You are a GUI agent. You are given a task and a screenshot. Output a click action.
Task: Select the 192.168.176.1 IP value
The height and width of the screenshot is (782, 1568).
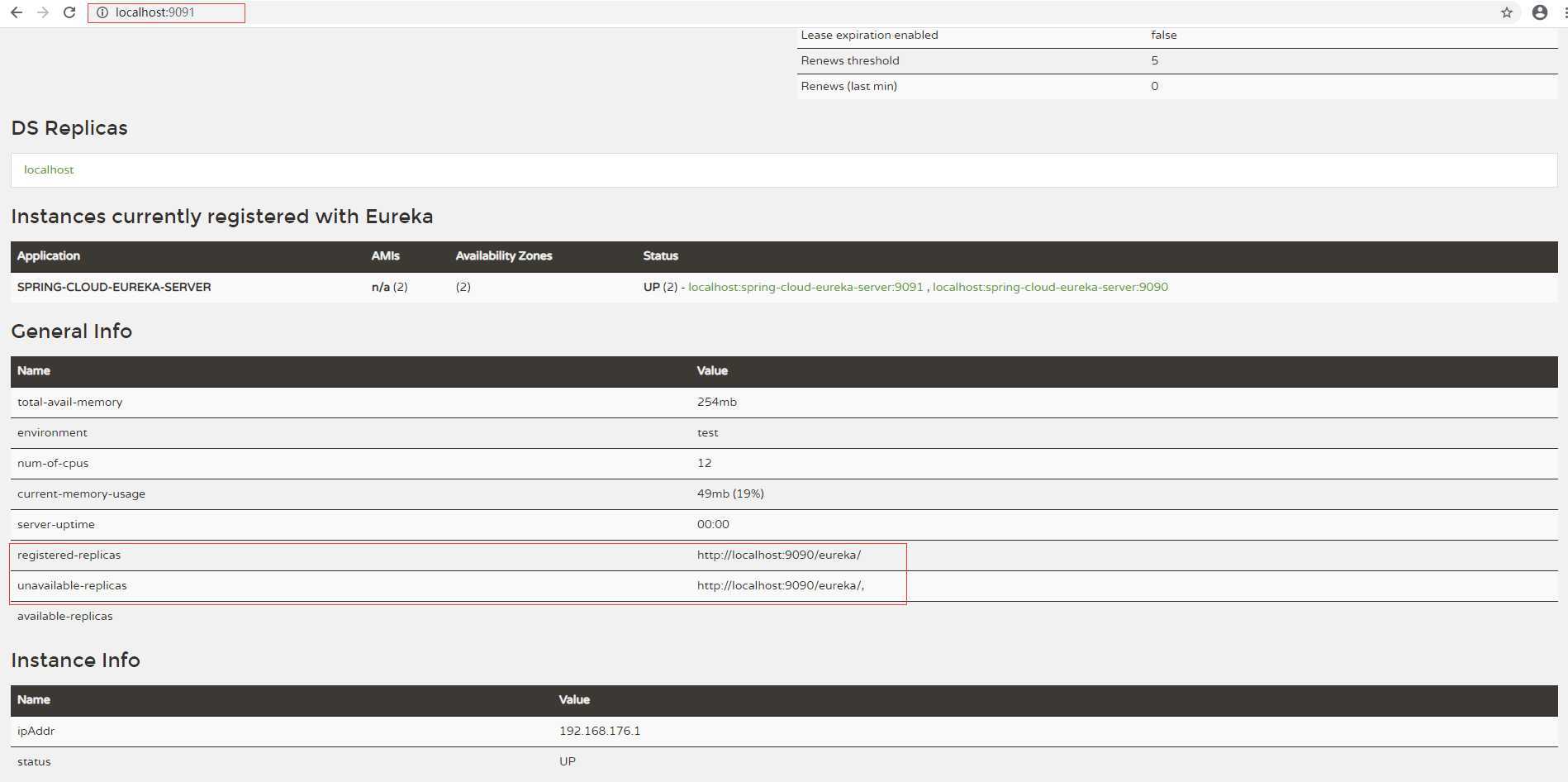pos(600,731)
